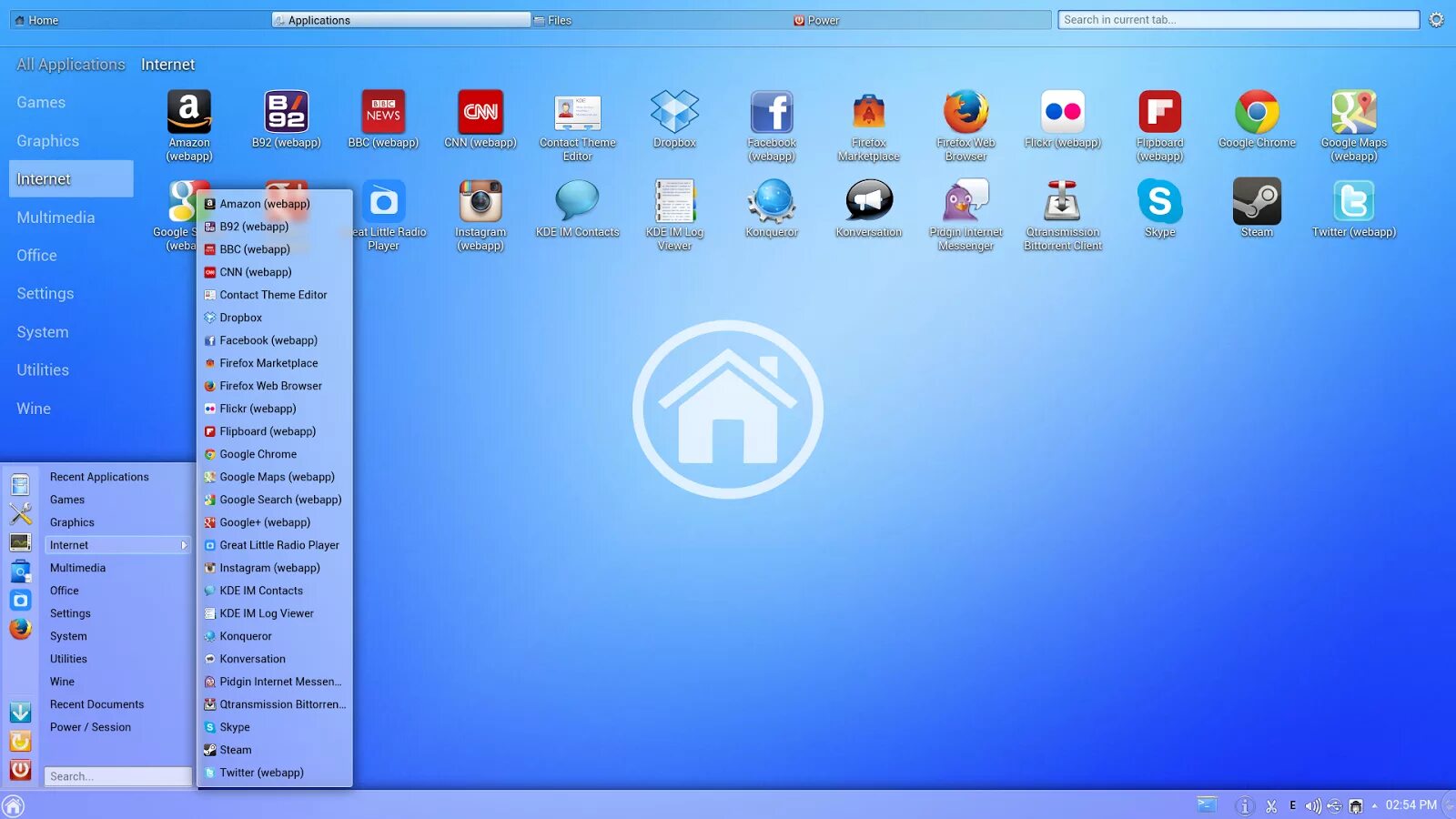This screenshot has width=1456, height=819.
Task: Open KDE IM Log Viewer grid icon
Action: pos(674,201)
